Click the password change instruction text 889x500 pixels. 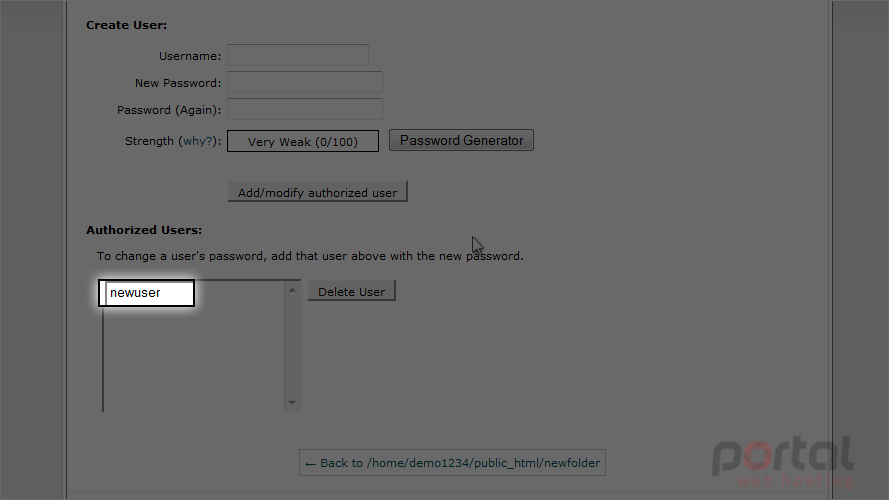click(310, 256)
